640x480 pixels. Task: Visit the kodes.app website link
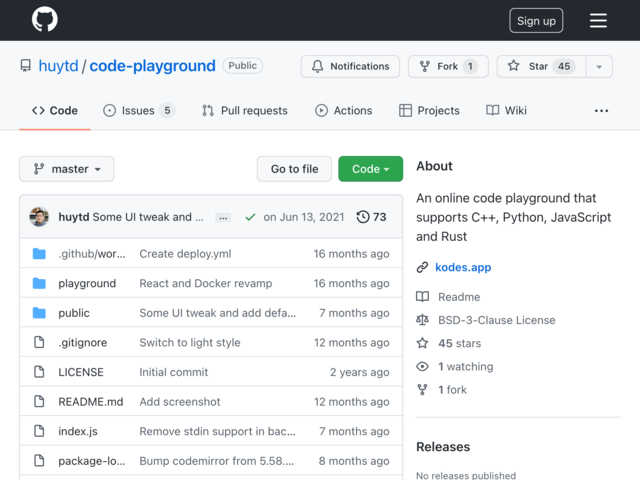pyautogui.click(x=463, y=267)
